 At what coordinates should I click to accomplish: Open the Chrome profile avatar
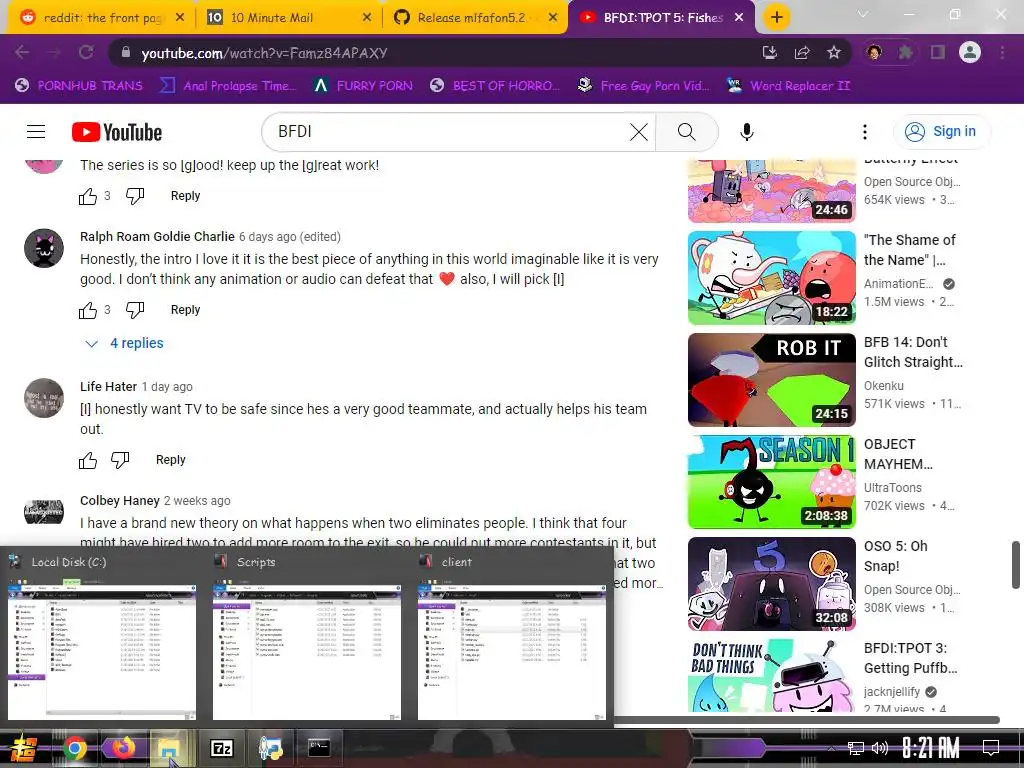970,52
